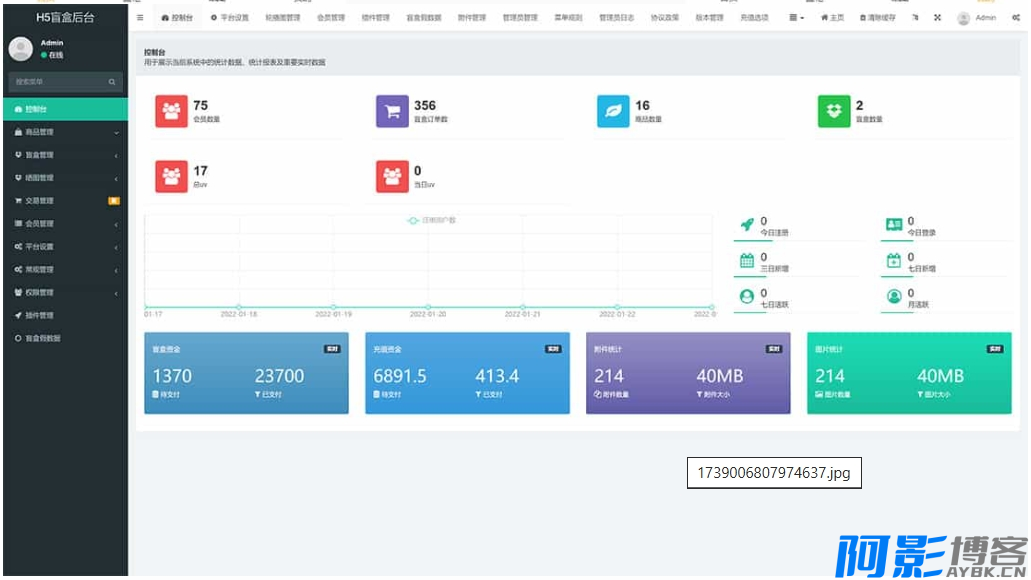
Task: Toggle the 注册用户数 chart legend
Action: coord(431,220)
